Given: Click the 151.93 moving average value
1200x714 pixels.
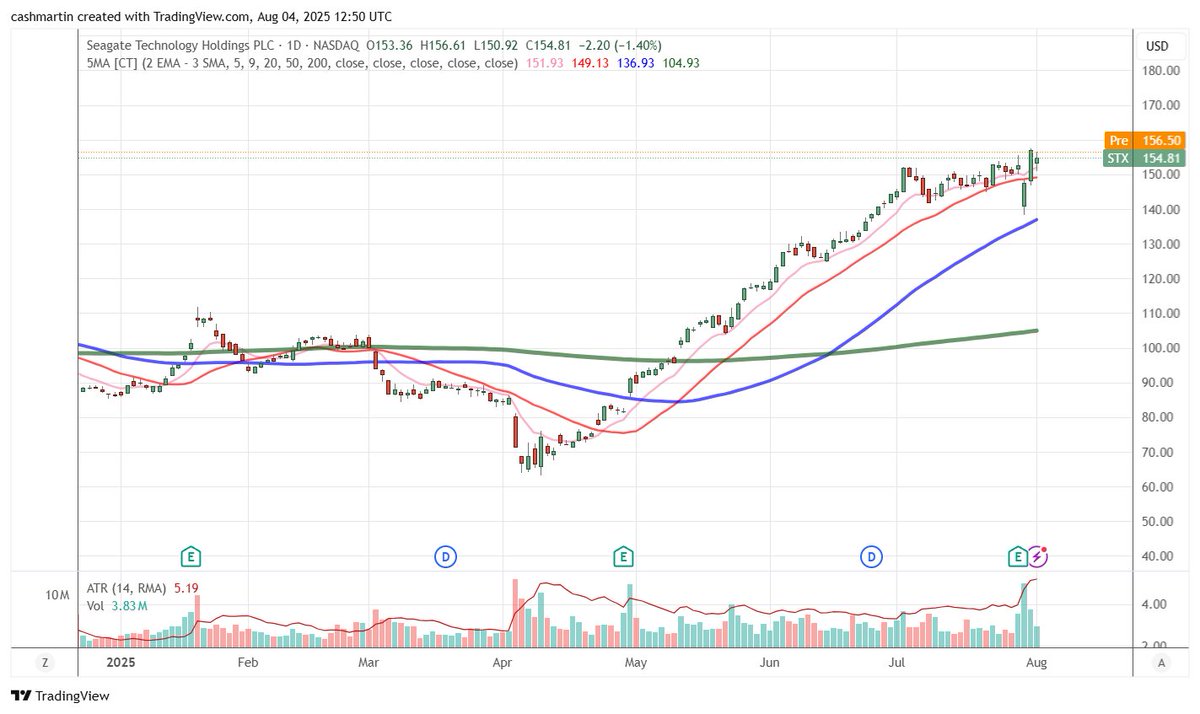Looking at the screenshot, I should coord(545,62).
